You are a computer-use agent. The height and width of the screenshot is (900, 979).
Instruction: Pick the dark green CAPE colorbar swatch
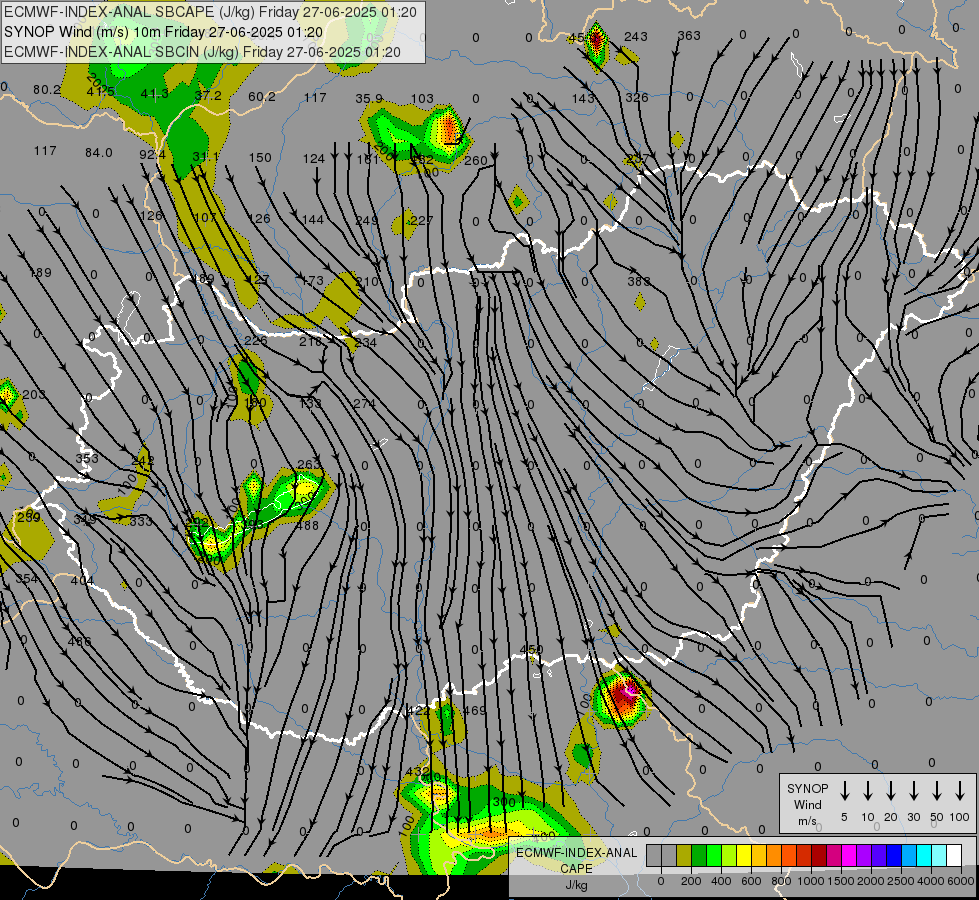point(699,855)
